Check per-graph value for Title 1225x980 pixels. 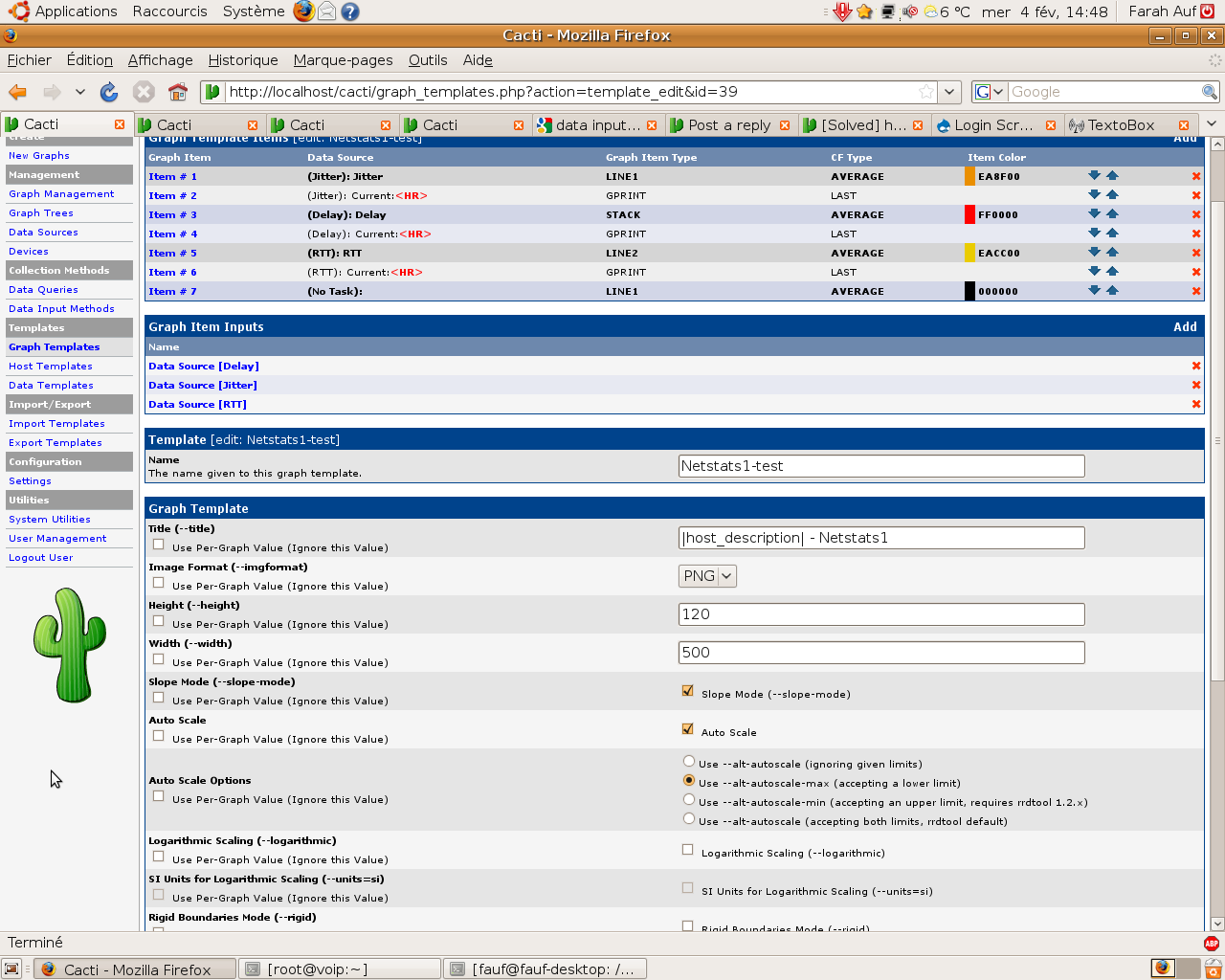(x=159, y=545)
